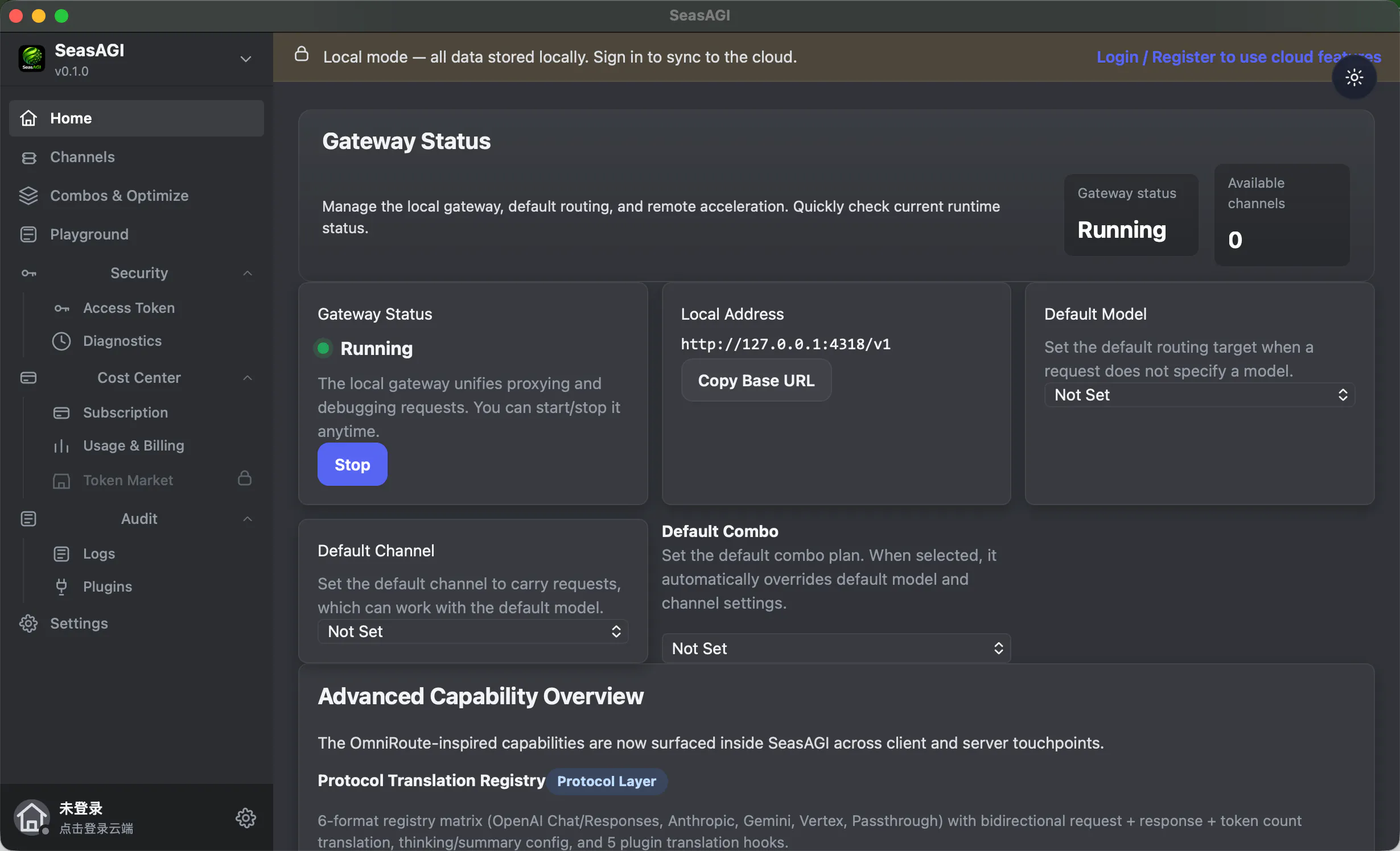Click the Combos & Optimize layers icon

tap(28, 196)
